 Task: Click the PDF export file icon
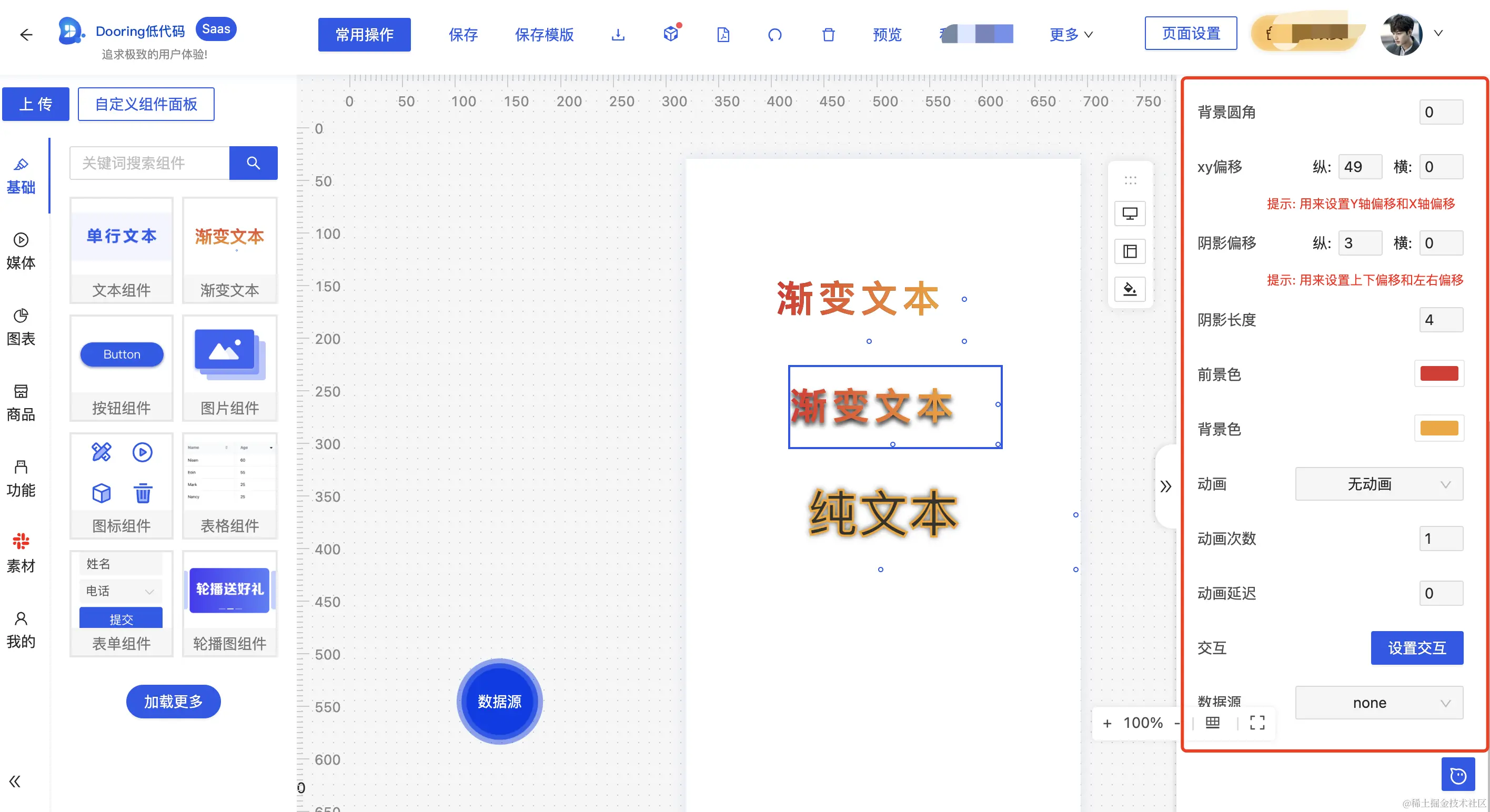pyautogui.click(x=723, y=35)
